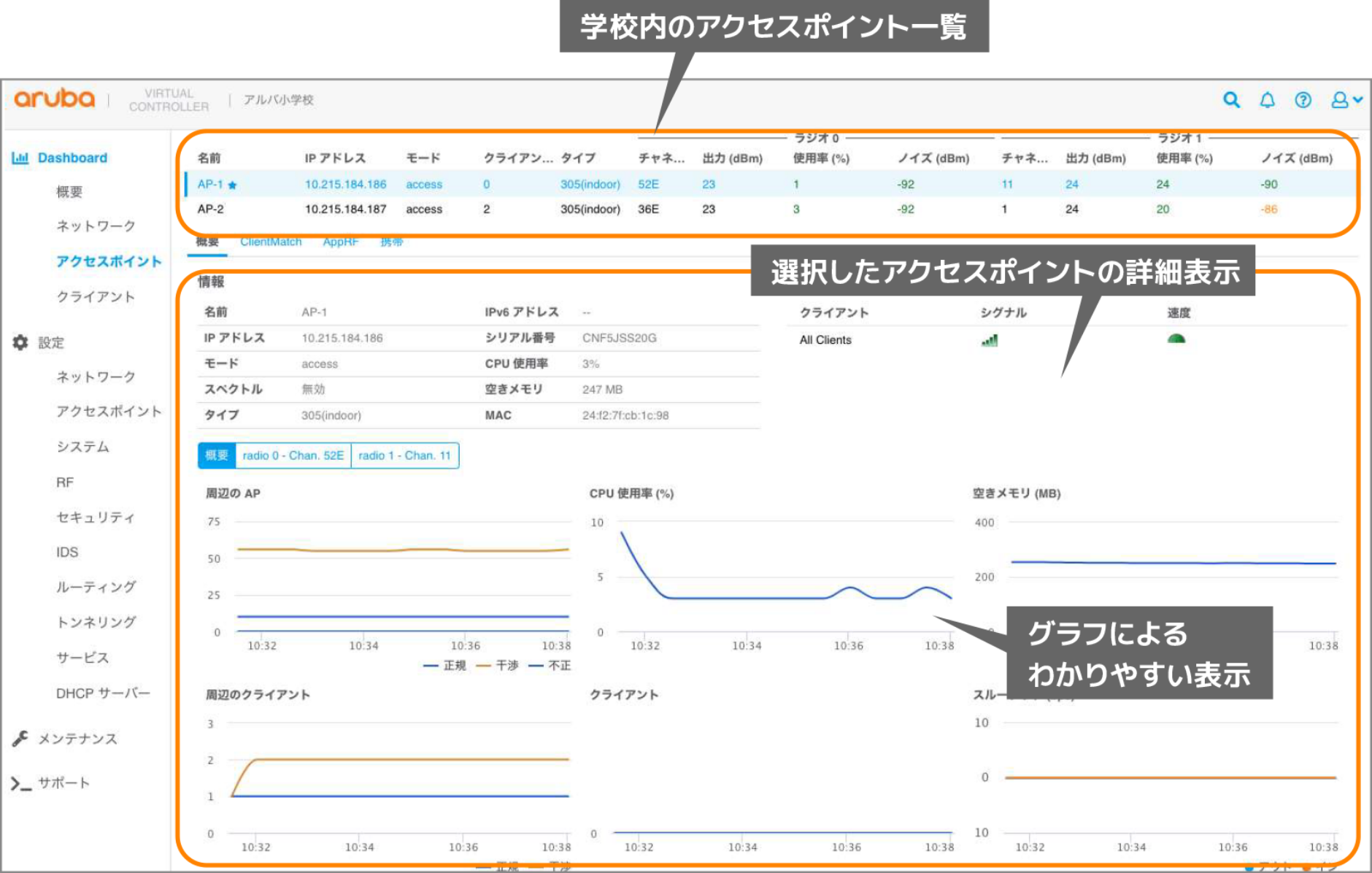Open DHCP サーバー settings in sidebar
1372x873 pixels.
(102, 693)
